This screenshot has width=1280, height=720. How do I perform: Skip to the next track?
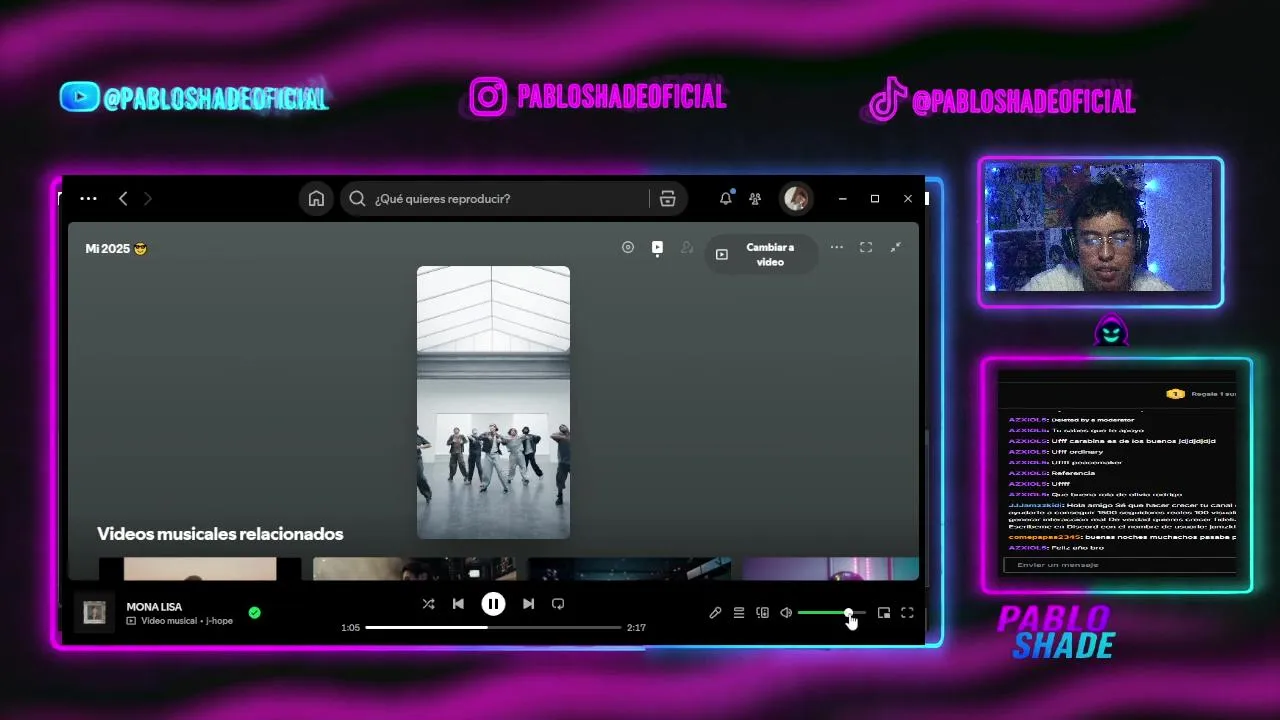pos(528,604)
